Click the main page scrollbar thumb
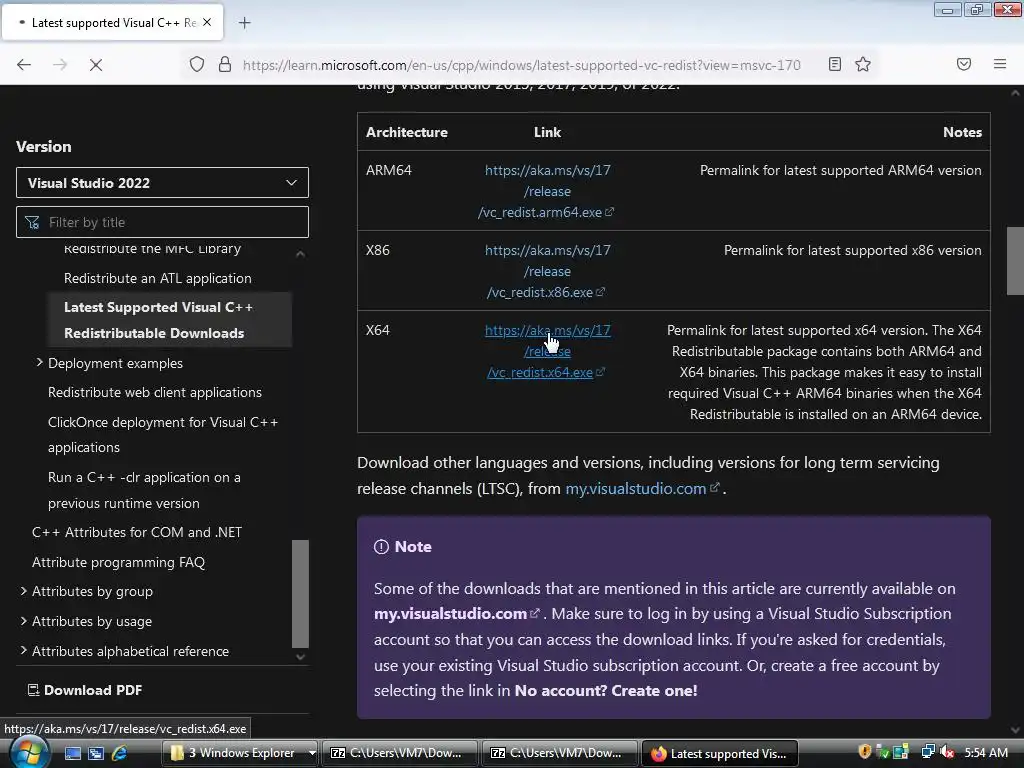The width and height of the screenshot is (1024, 768). [x=1015, y=261]
